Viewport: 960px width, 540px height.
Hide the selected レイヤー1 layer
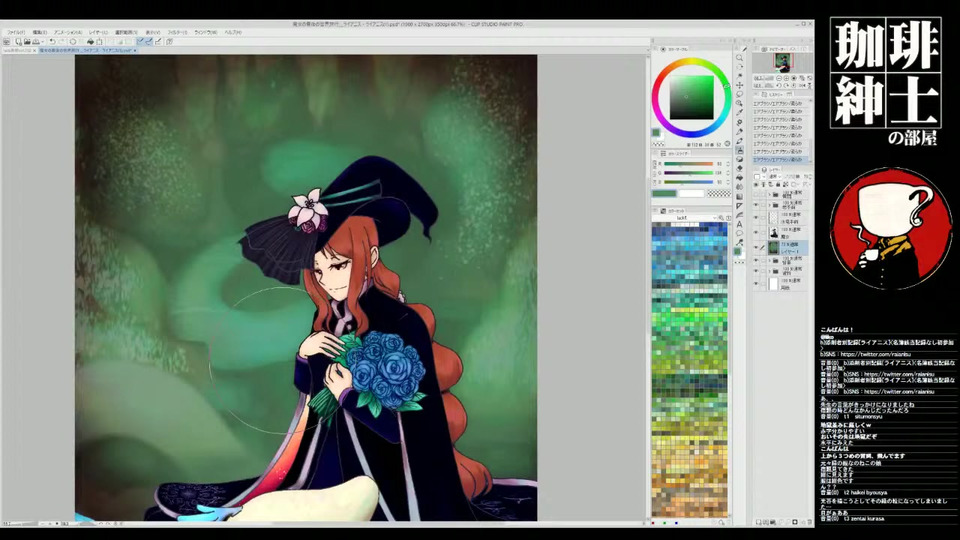756,247
